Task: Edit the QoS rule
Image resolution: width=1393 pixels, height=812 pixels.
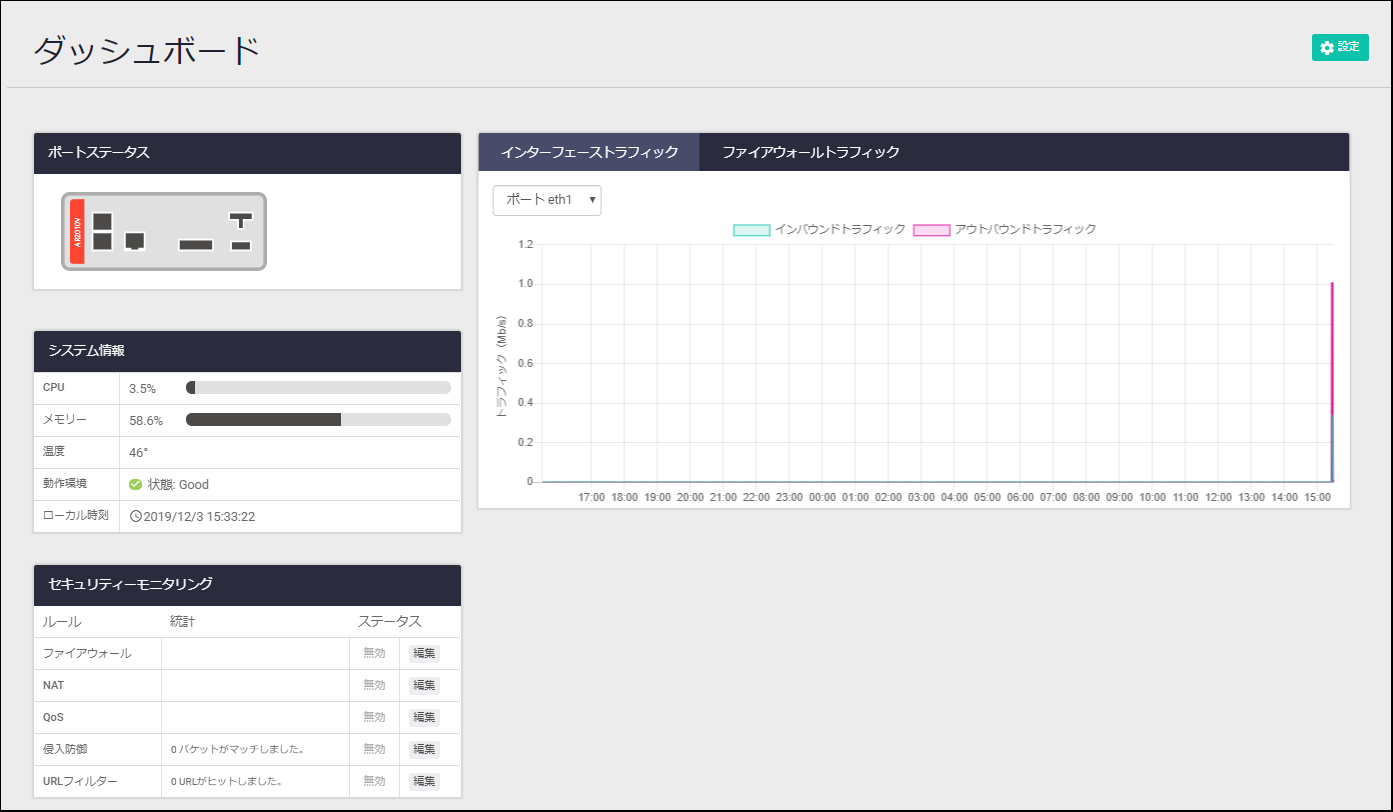Action: coord(424,718)
